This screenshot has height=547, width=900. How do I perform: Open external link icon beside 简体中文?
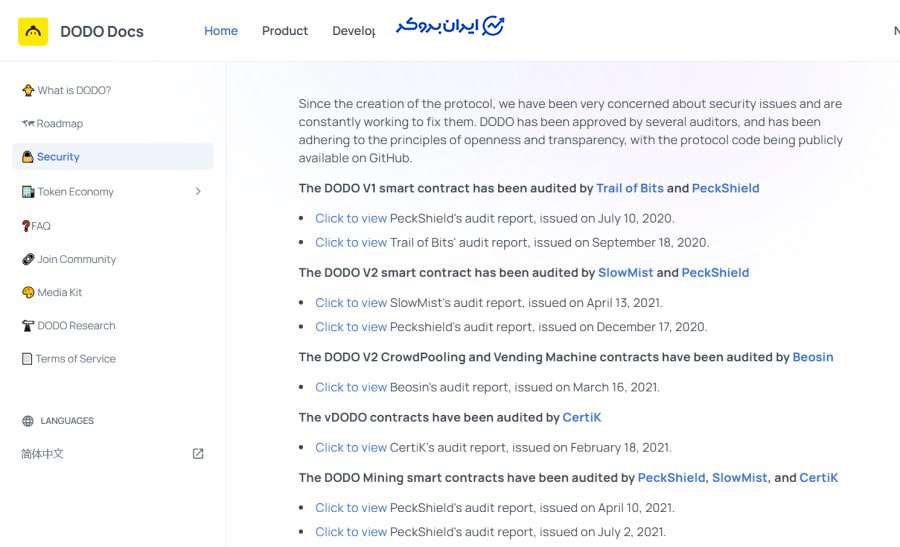click(198, 454)
